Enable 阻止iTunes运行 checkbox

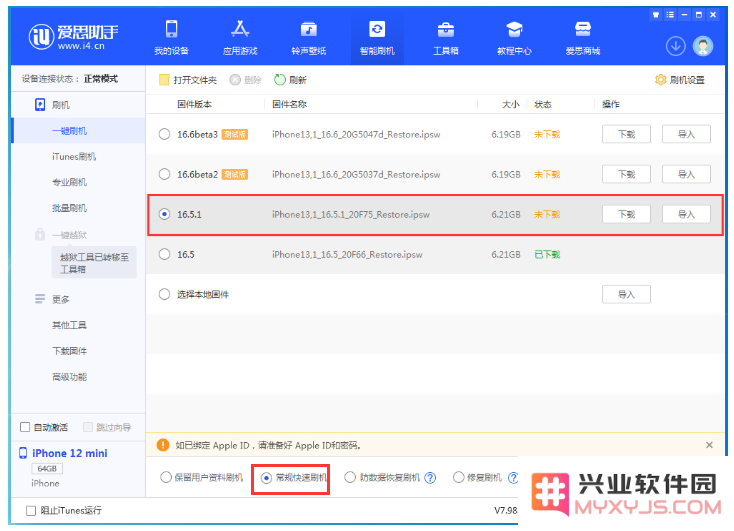point(31,510)
